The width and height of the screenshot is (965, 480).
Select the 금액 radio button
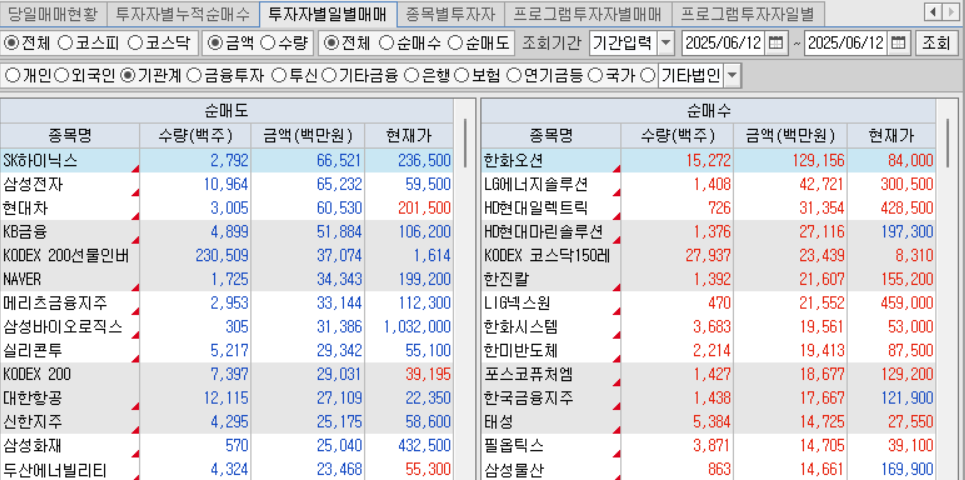pos(215,43)
